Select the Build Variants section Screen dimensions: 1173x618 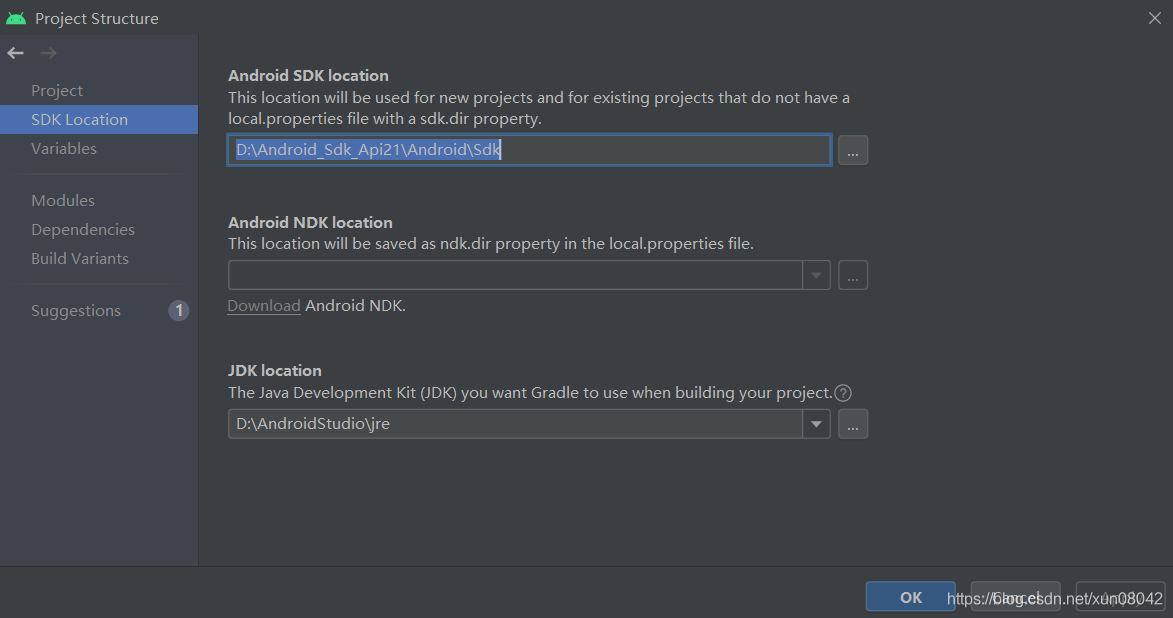click(80, 258)
